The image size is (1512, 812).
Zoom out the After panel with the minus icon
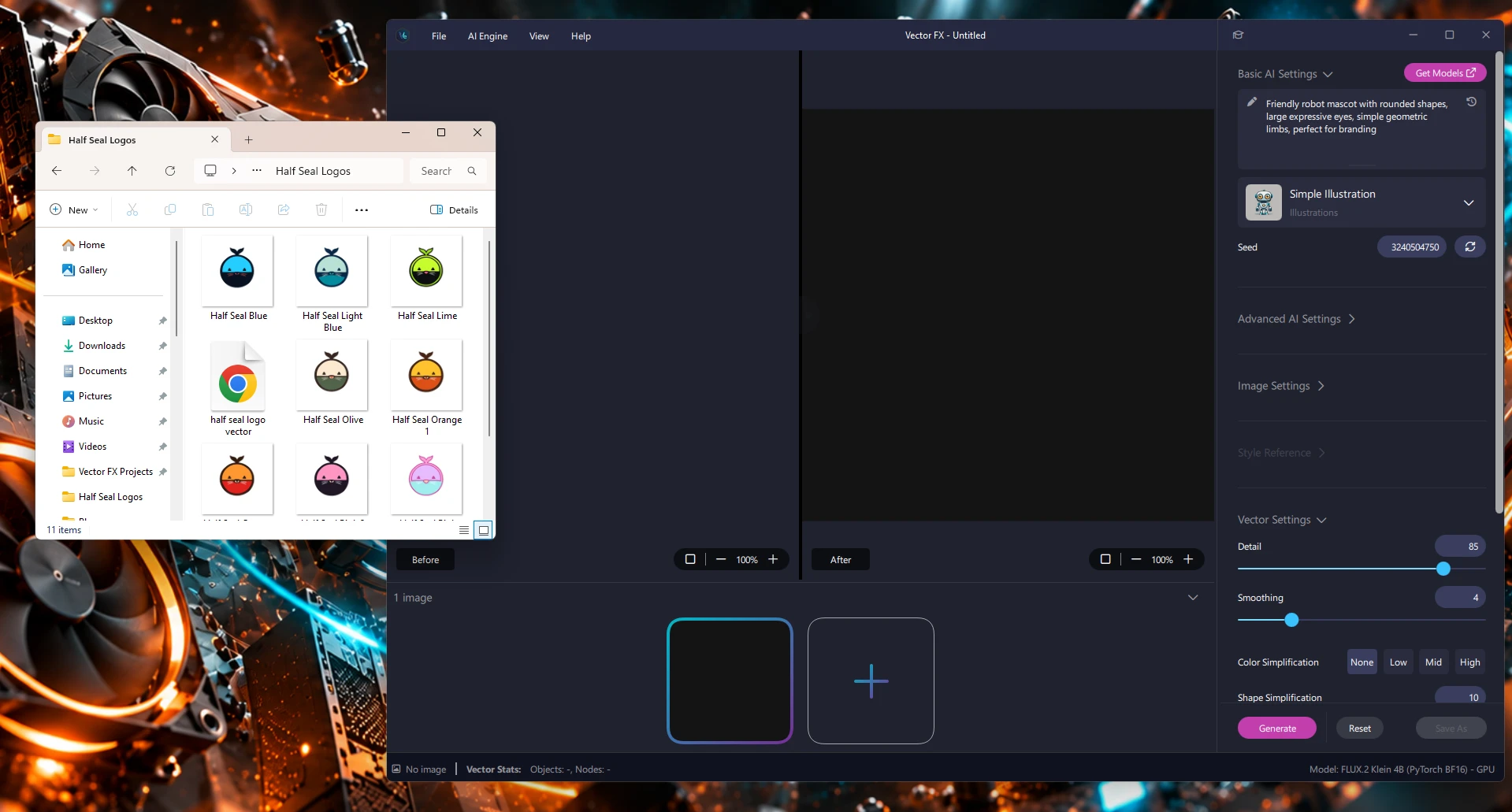click(1135, 559)
